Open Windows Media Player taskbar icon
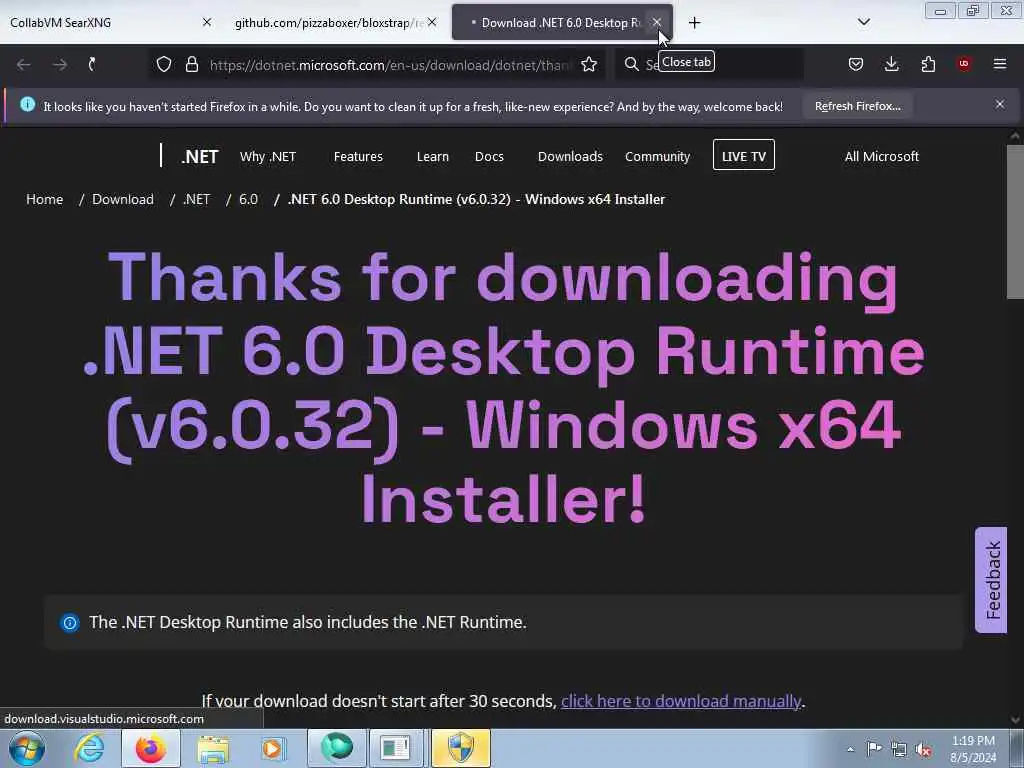The width and height of the screenshot is (1024, 768). pos(272,748)
